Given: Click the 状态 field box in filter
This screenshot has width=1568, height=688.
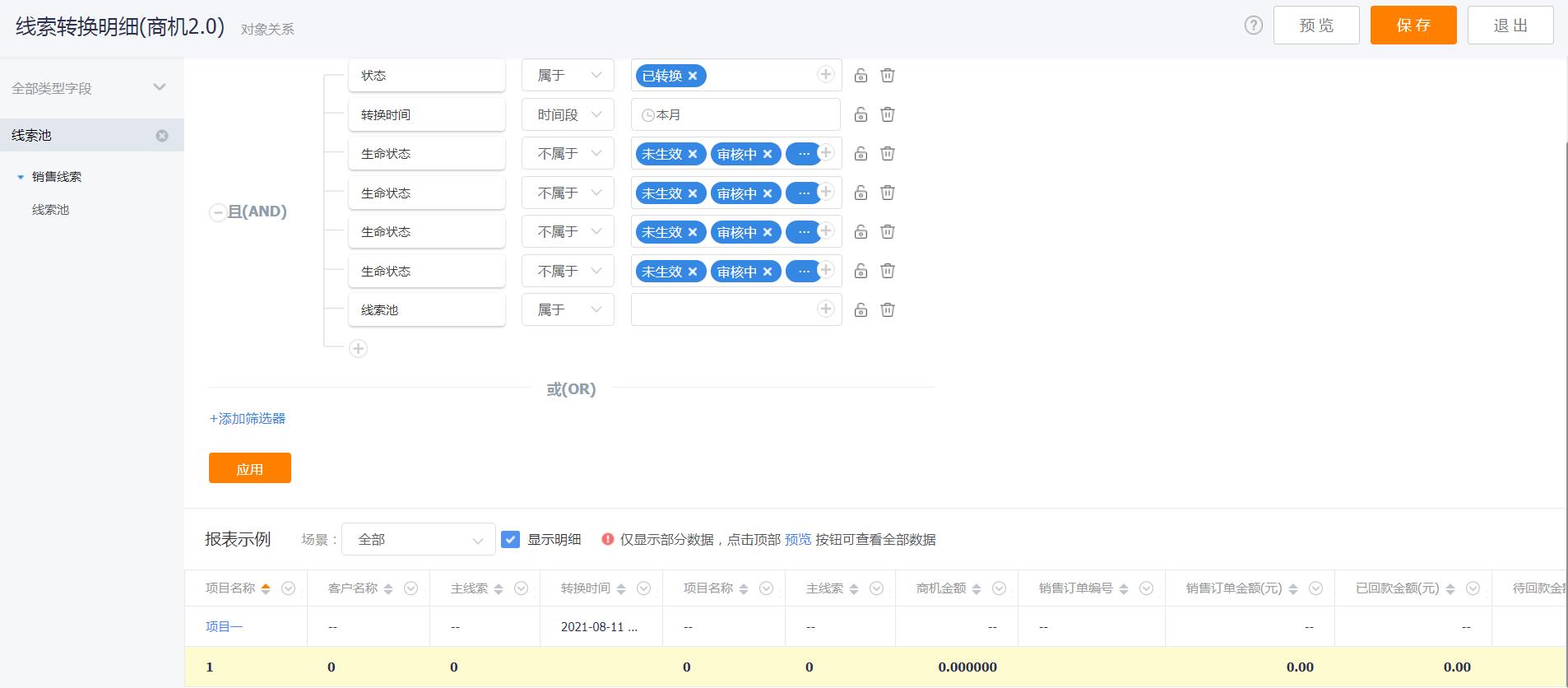Looking at the screenshot, I should pyautogui.click(x=427, y=75).
